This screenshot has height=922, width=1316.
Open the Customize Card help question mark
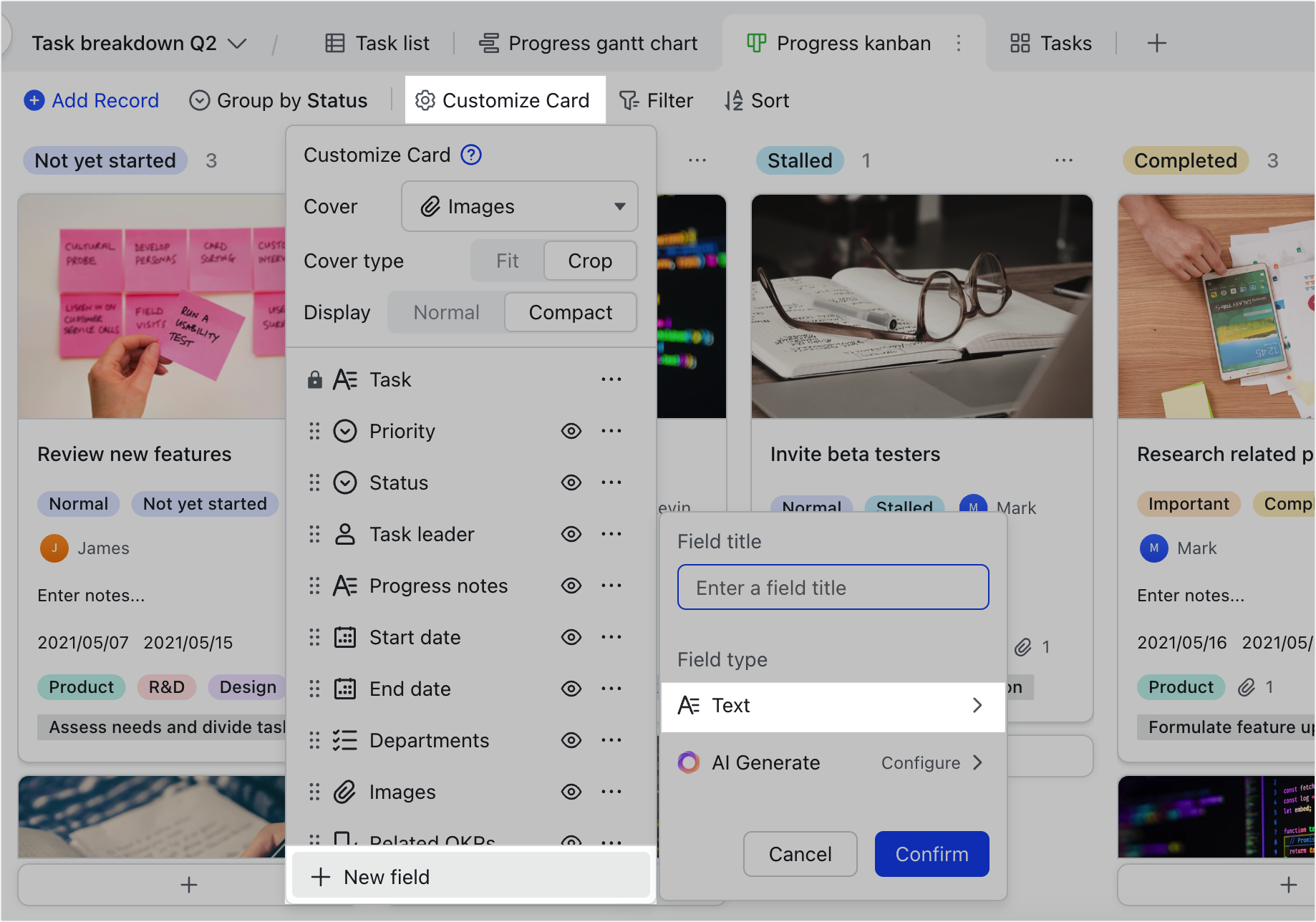pyautogui.click(x=471, y=155)
